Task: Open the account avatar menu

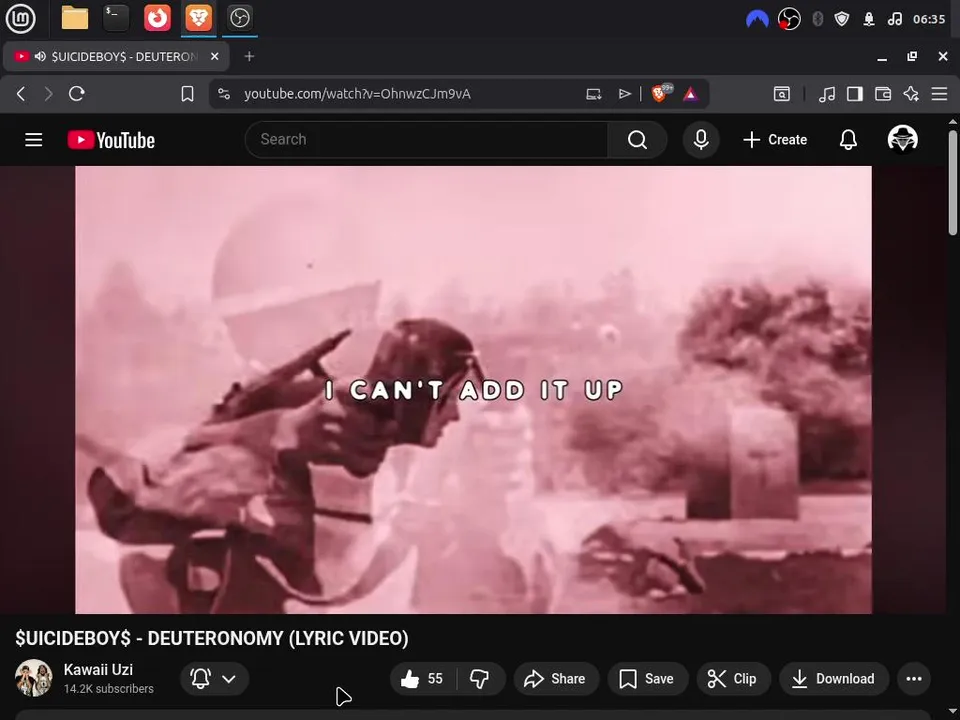Action: click(902, 139)
